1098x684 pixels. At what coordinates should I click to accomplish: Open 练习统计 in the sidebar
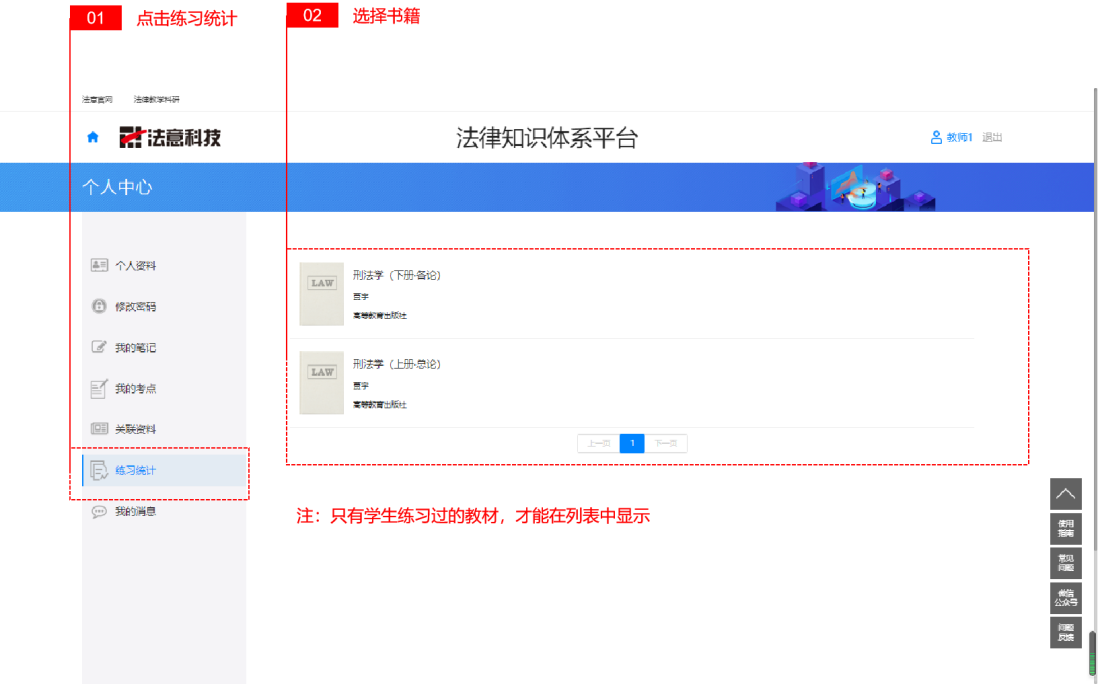(x=135, y=470)
